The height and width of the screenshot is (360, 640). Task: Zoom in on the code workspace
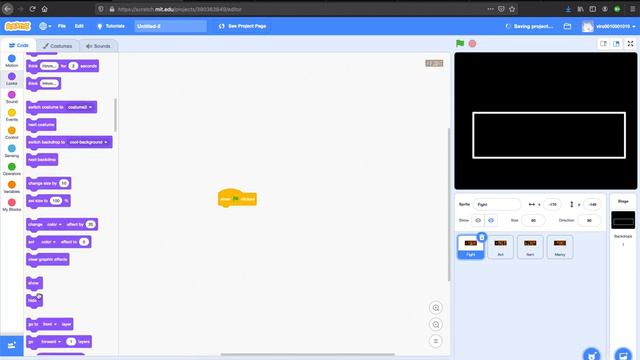(x=436, y=308)
